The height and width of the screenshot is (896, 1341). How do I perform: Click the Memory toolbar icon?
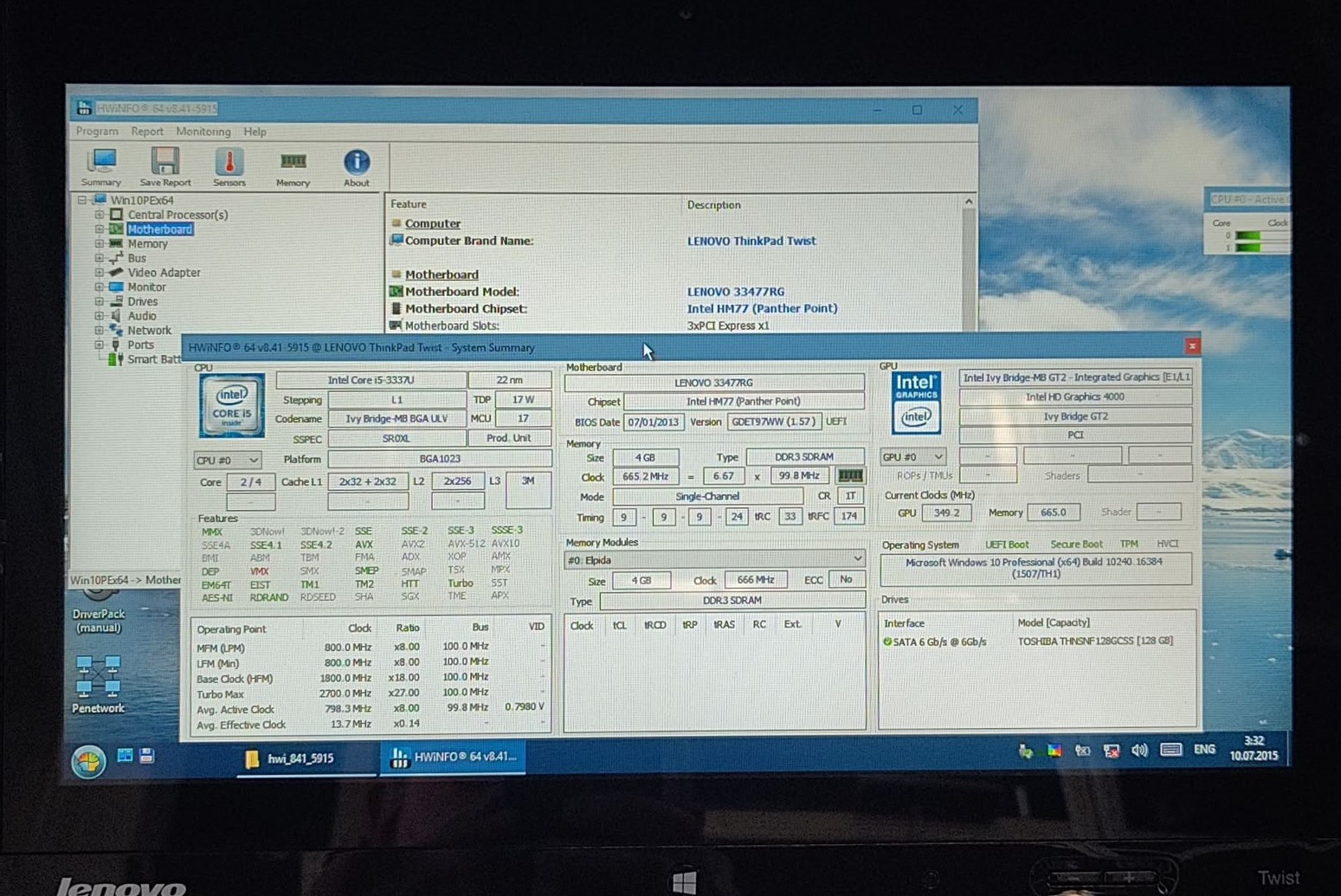tap(293, 169)
